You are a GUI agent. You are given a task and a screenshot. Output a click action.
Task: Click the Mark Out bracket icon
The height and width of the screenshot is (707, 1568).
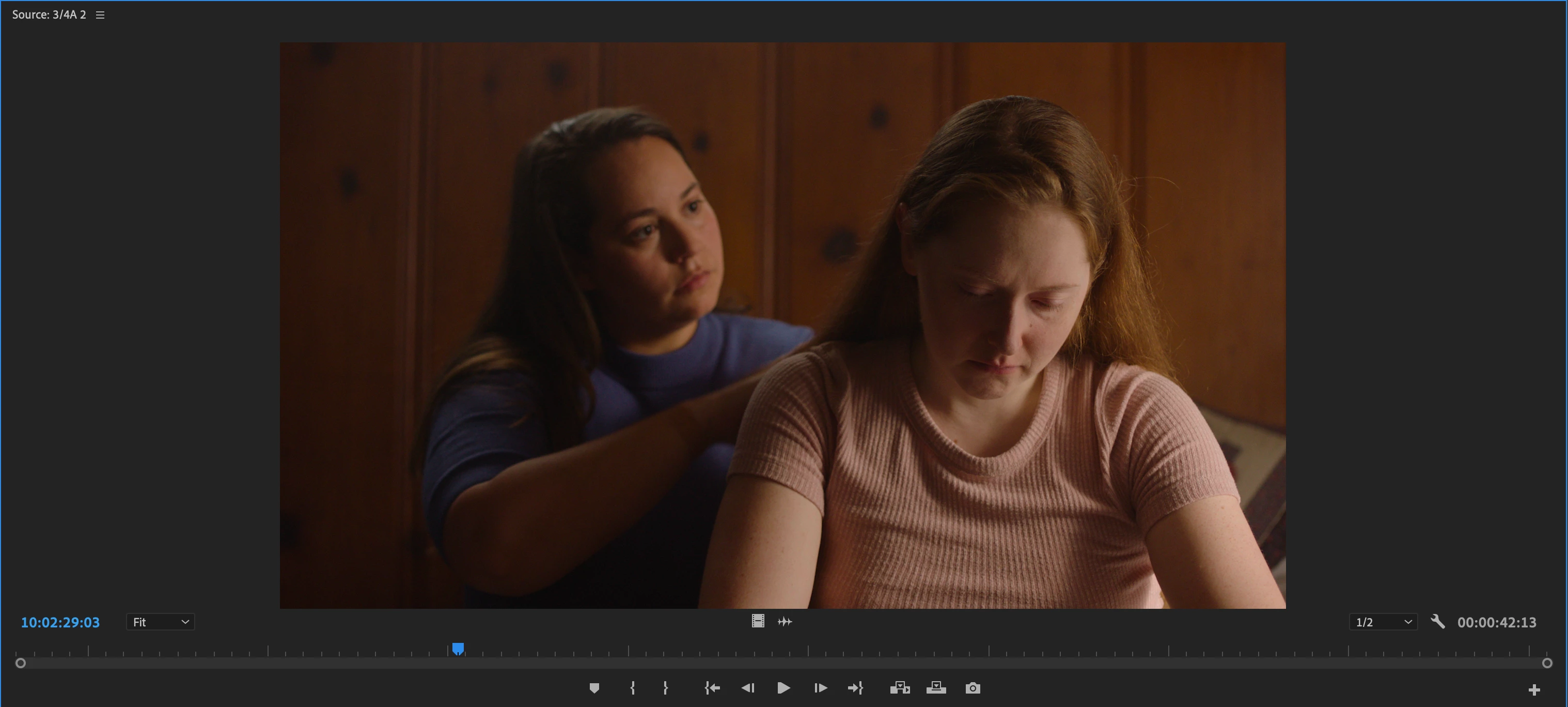tap(665, 688)
